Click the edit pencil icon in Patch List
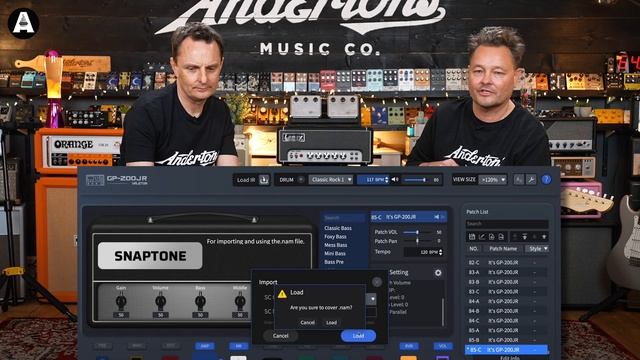This screenshot has height=360, width=640. 482,237
